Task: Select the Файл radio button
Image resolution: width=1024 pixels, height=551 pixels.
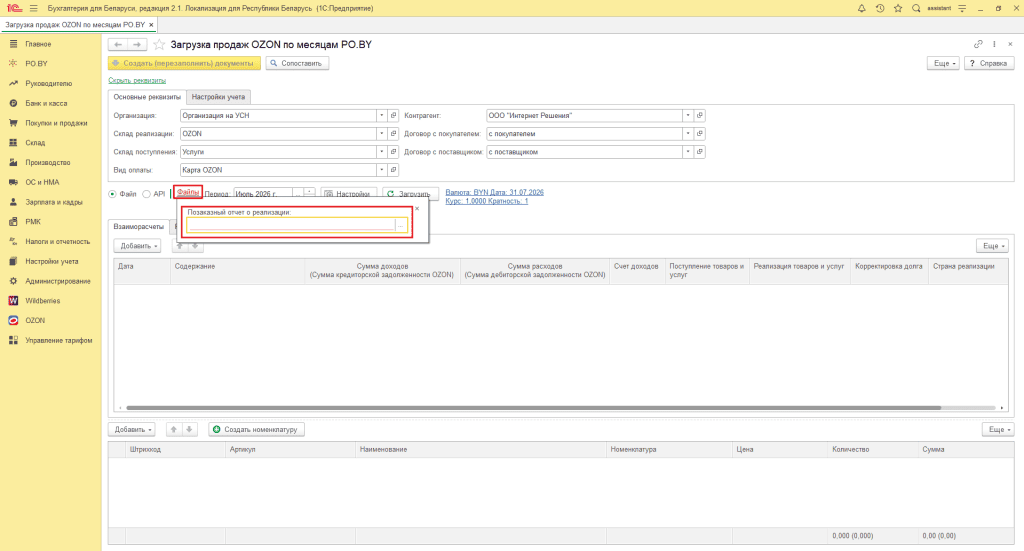Action: pos(112,194)
